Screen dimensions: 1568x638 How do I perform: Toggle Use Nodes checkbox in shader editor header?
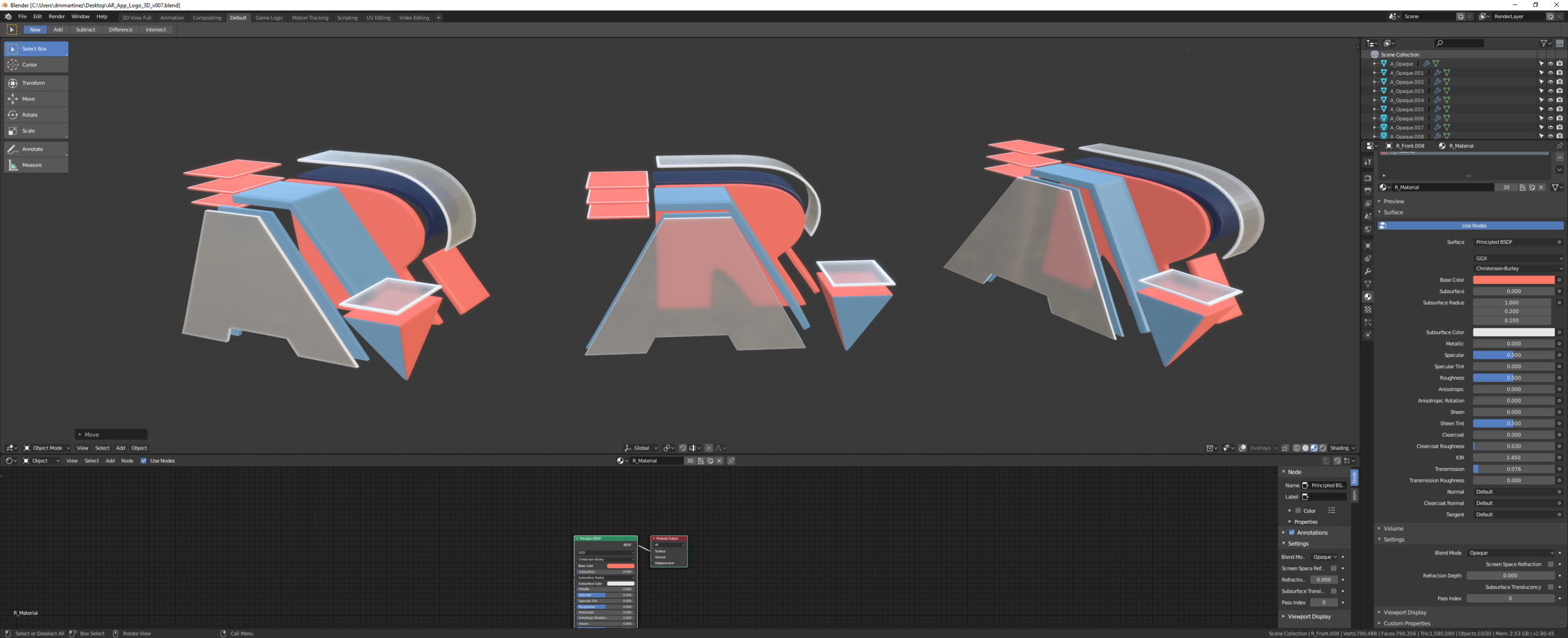[x=145, y=460]
